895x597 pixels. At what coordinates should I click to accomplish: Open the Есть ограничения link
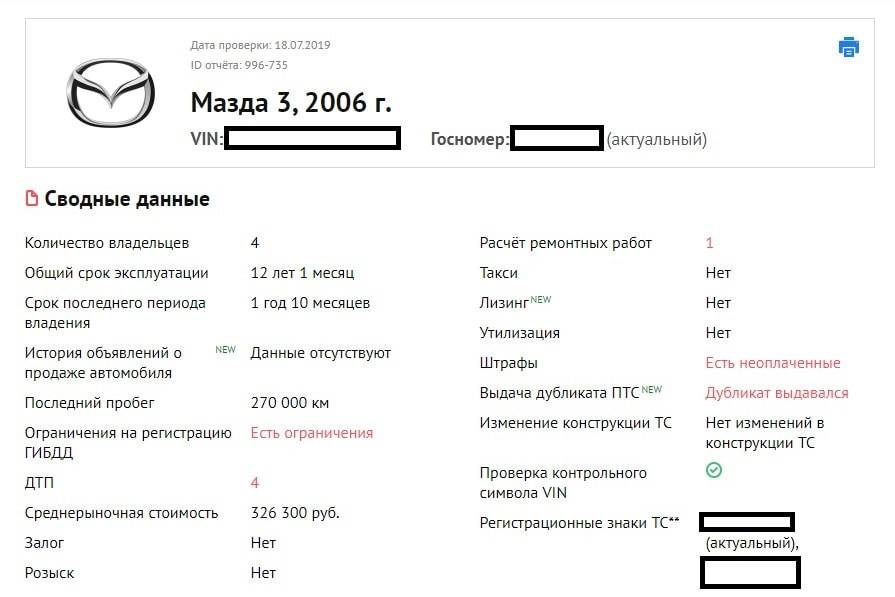click(x=311, y=433)
